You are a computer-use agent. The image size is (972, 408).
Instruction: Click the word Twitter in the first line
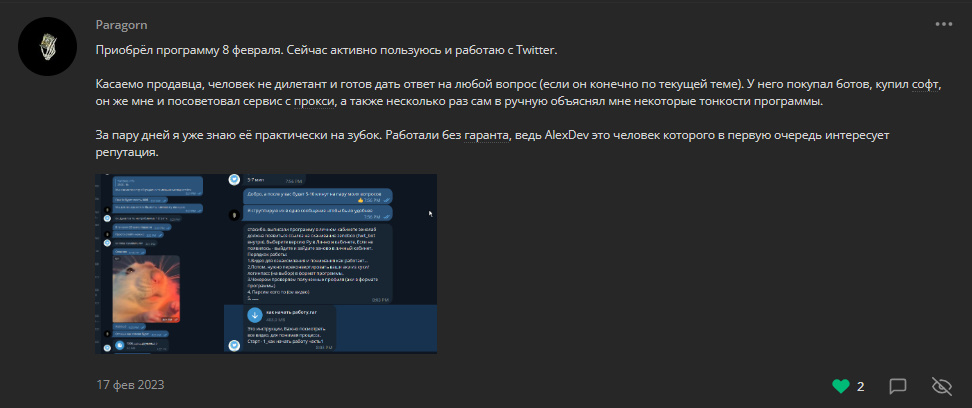click(x=536, y=51)
